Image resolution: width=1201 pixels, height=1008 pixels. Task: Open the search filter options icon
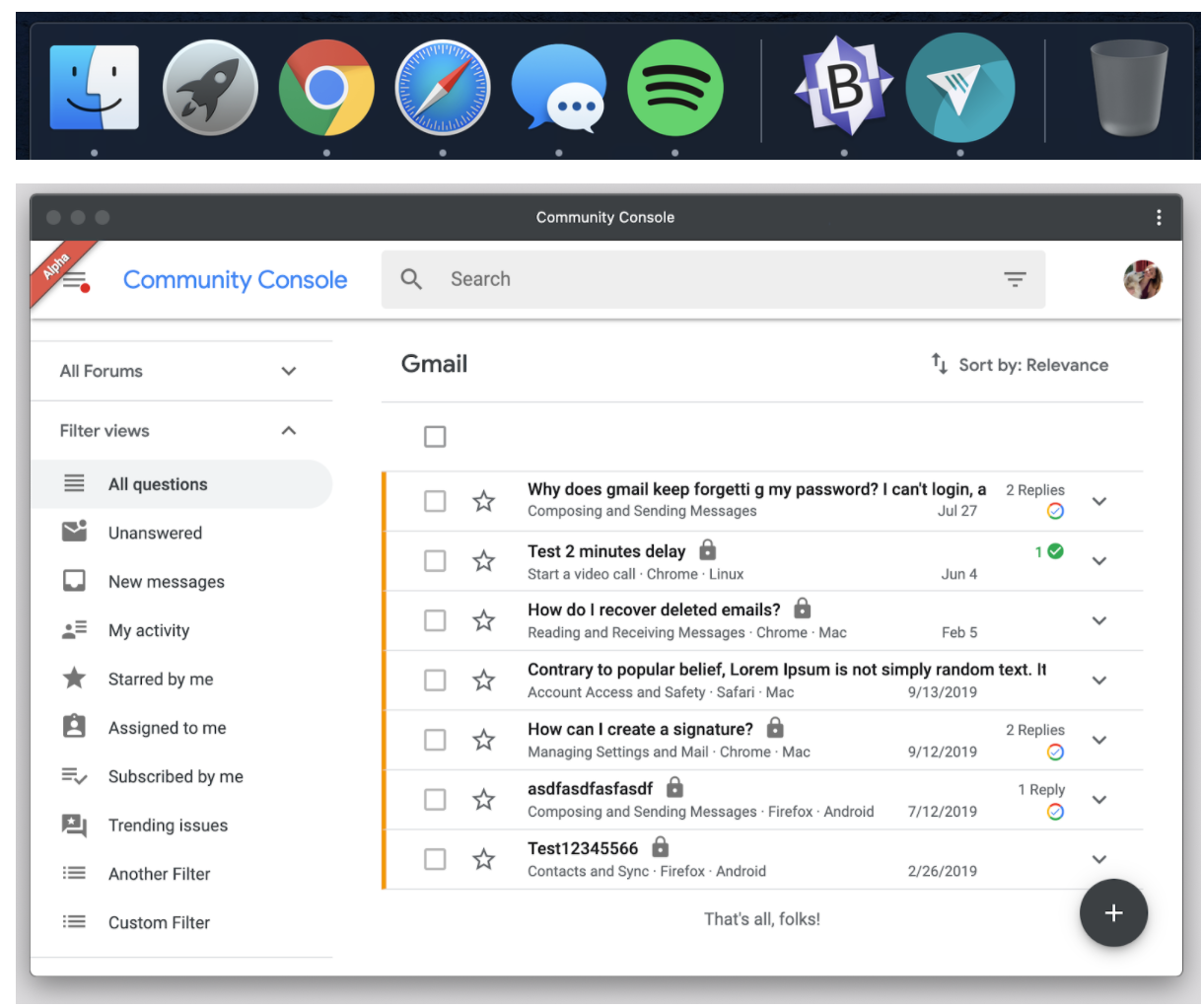coord(1015,279)
